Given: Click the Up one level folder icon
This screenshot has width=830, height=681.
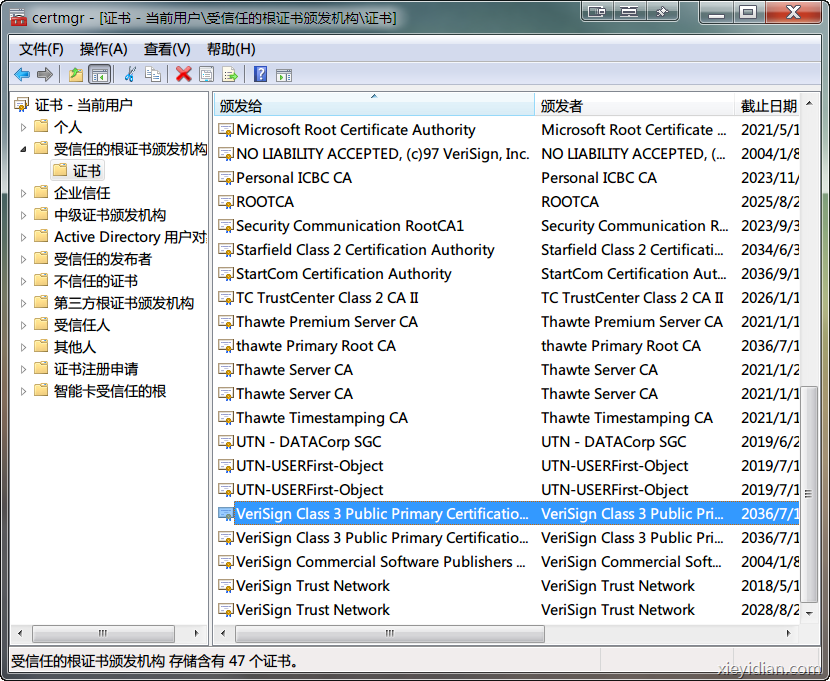Looking at the screenshot, I should pyautogui.click(x=76, y=74).
